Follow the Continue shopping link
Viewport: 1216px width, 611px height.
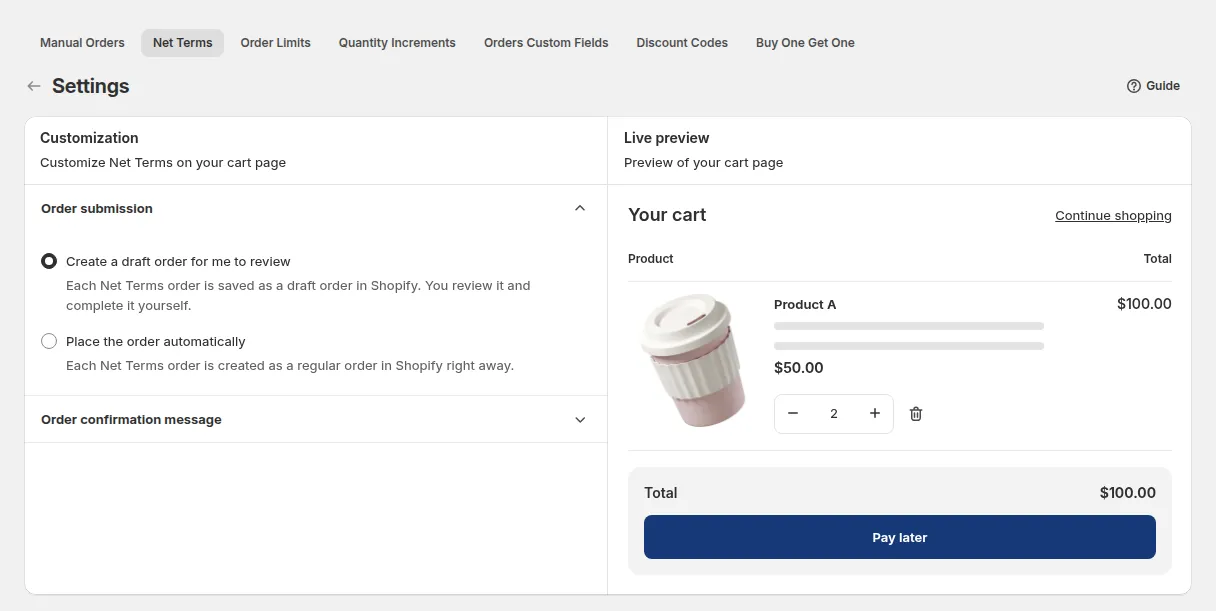tap(1113, 216)
